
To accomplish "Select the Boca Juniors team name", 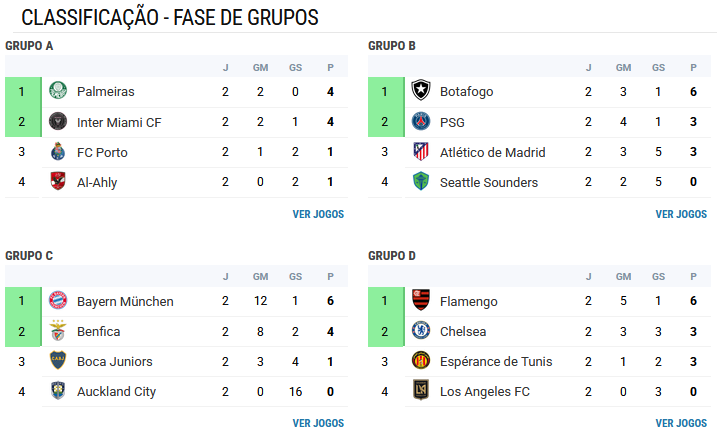I will point(115,362).
